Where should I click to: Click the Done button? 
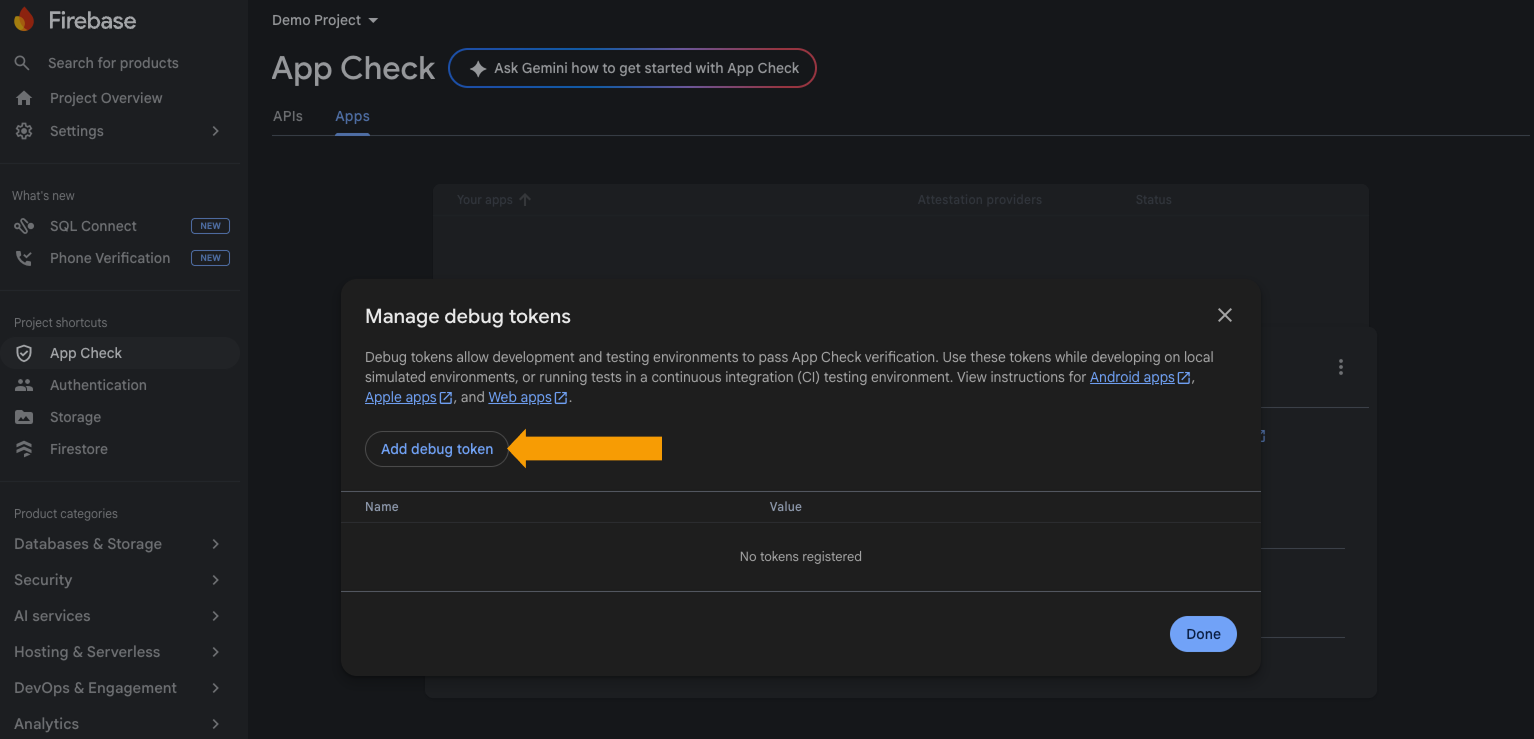[x=1203, y=634]
